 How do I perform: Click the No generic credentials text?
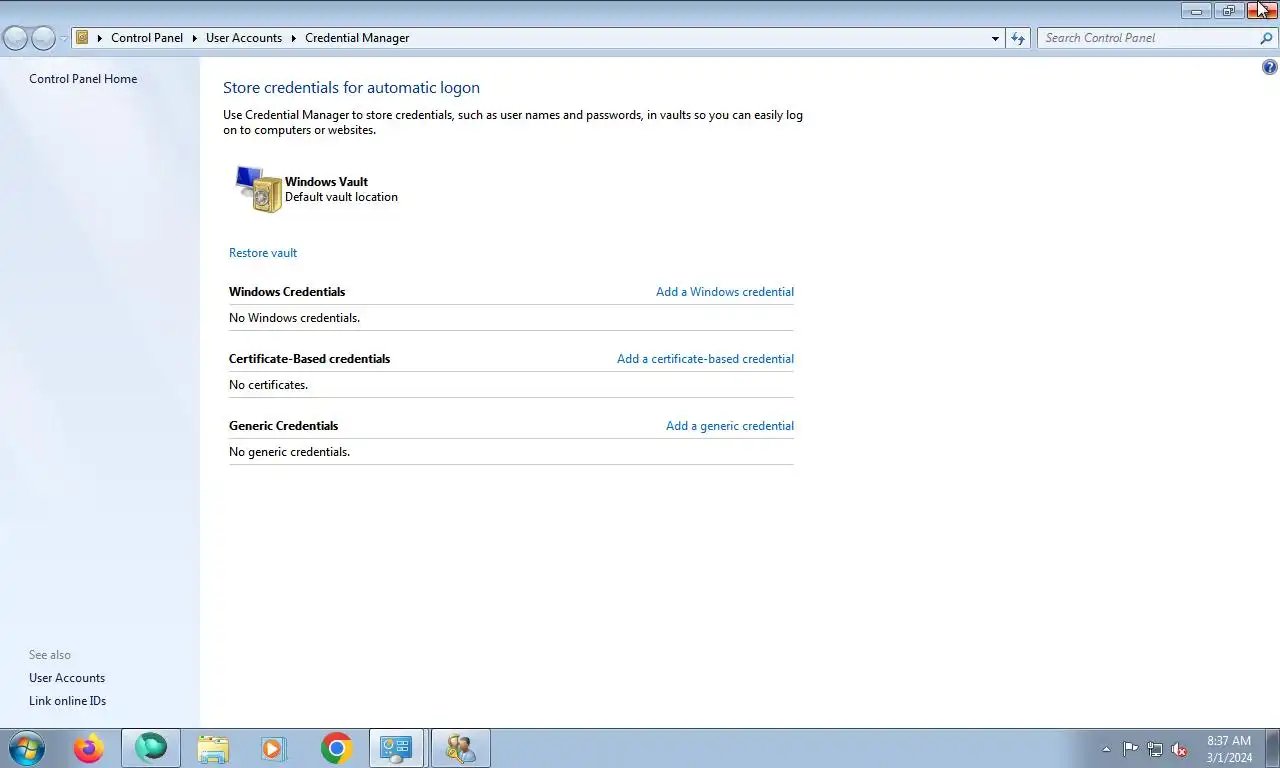(x=289, y=452)
